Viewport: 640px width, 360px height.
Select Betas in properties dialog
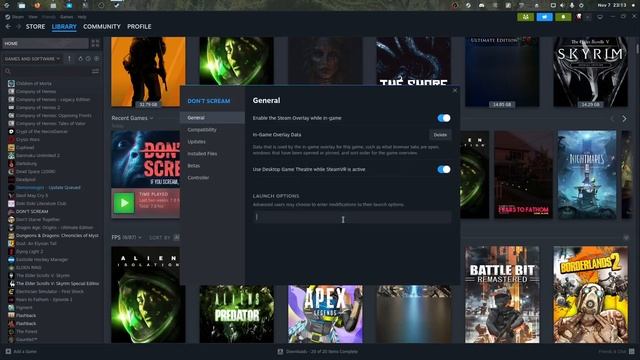click(212, 166)
